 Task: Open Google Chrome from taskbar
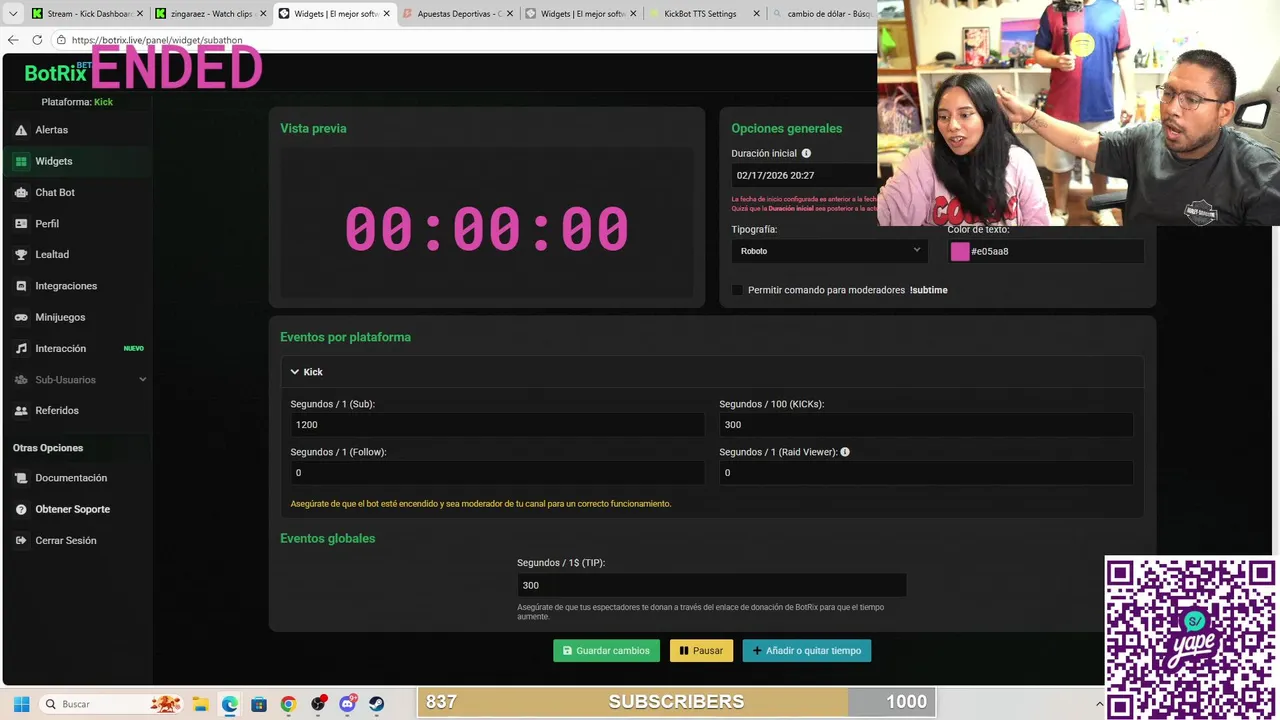coord(288,704)
